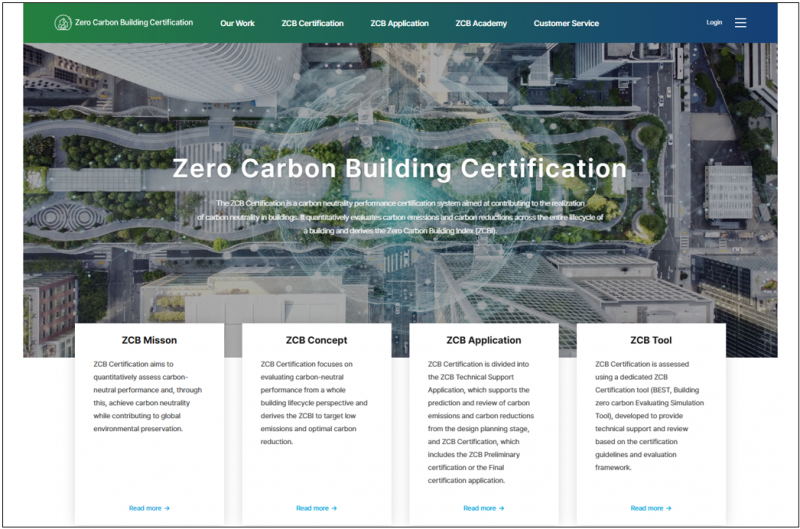Screen dimensions: 800x529
Task: Read more about ZCB Misson
Action: pos(145,508)
